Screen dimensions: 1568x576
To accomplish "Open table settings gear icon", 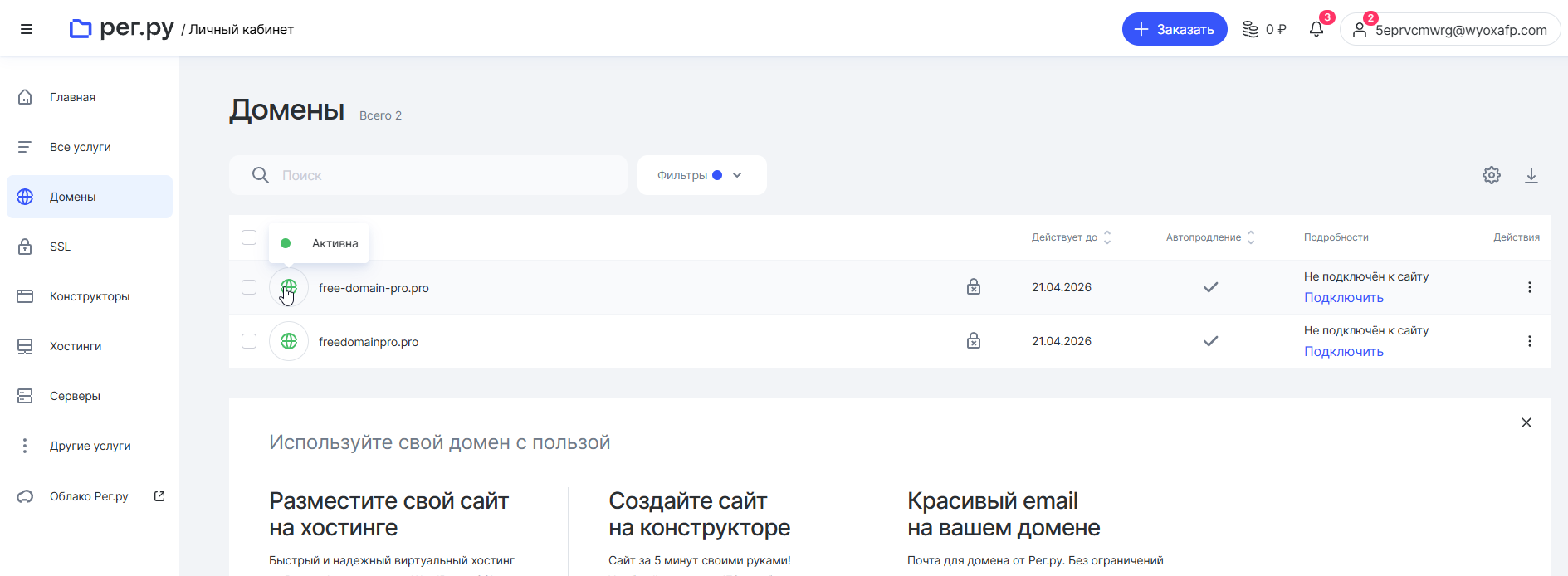I will 1491,175.
